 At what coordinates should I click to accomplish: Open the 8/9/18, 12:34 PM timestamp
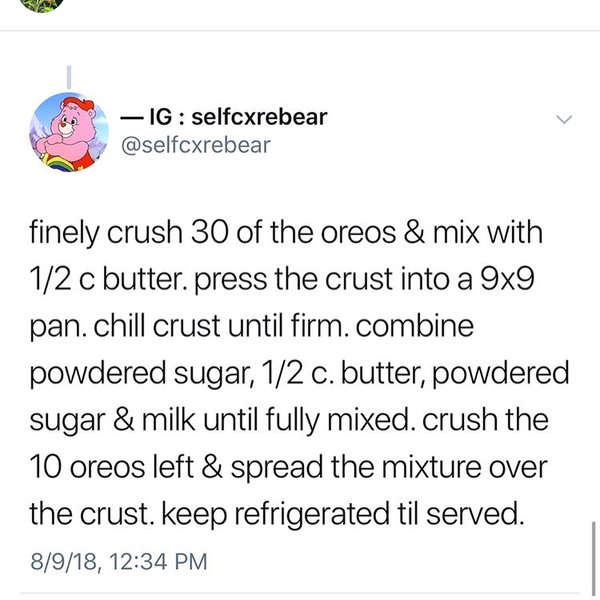(118, 562)
